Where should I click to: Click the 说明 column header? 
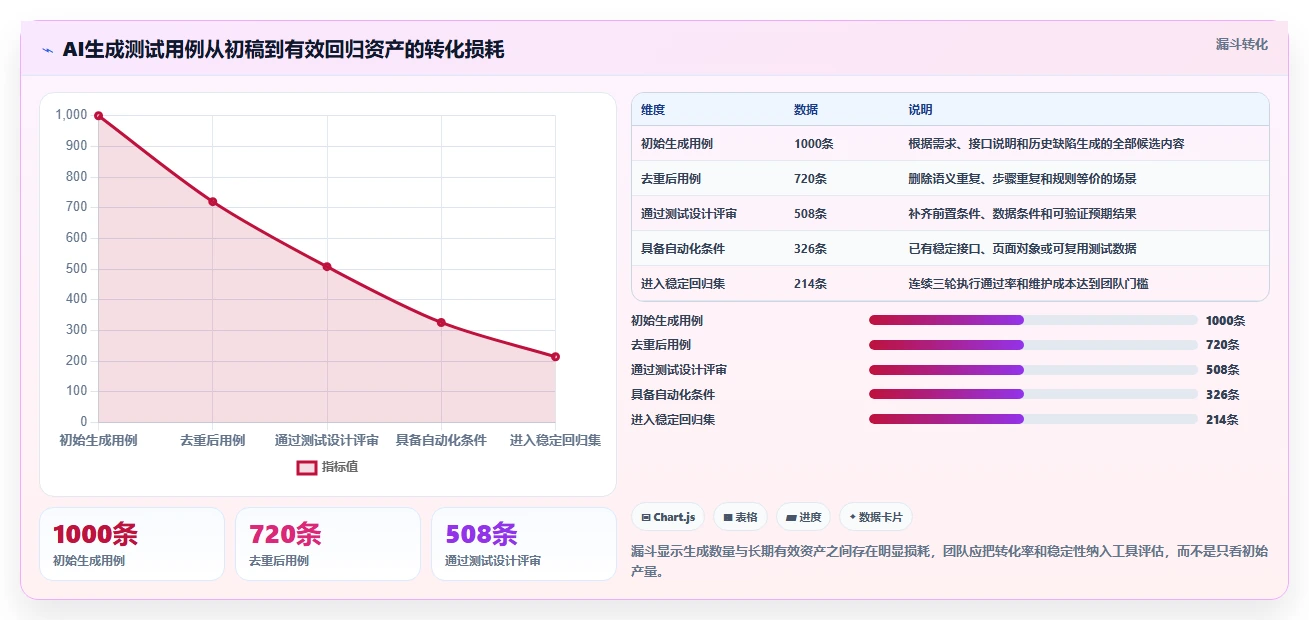coord(920,110)
